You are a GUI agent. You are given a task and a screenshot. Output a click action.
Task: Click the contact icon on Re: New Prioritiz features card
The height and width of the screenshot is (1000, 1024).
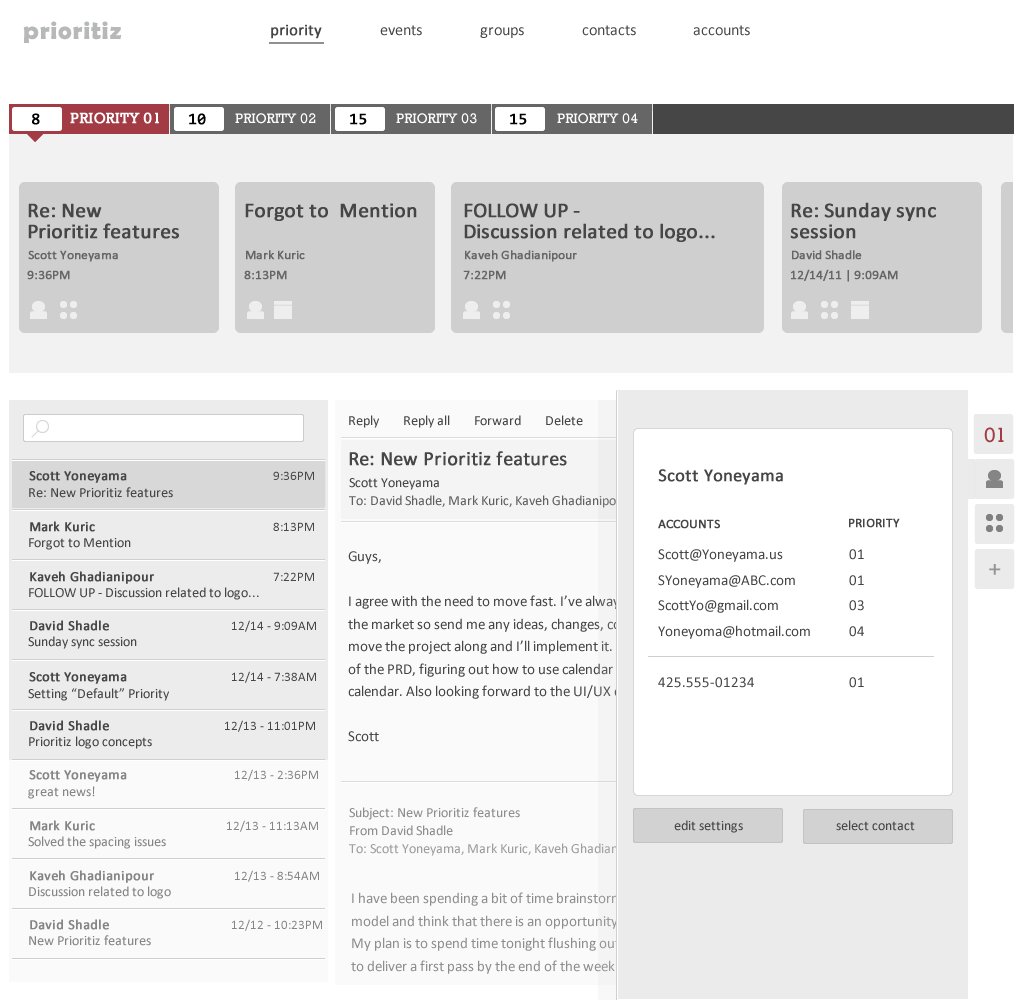coord(39,310)
